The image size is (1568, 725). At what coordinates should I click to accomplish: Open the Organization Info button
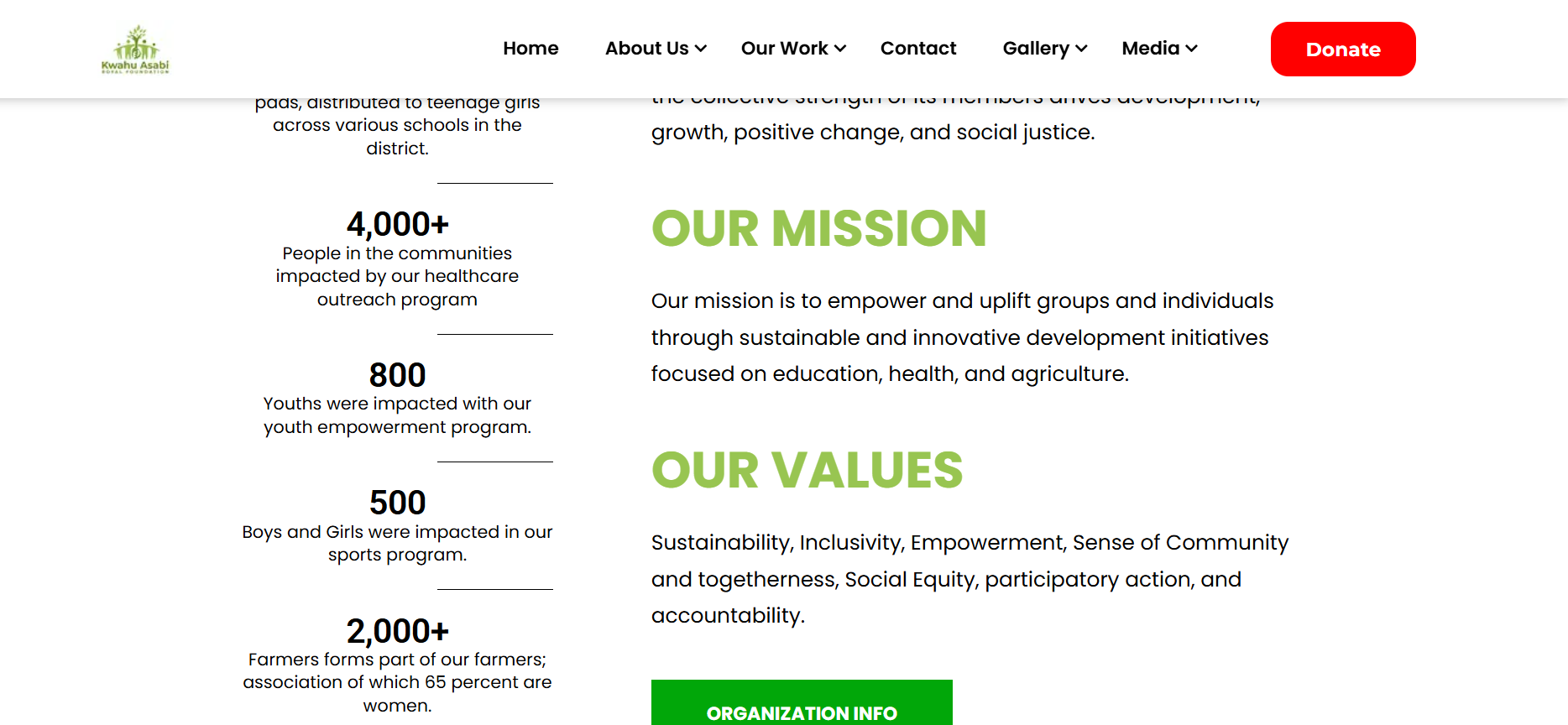click(802, 712)
